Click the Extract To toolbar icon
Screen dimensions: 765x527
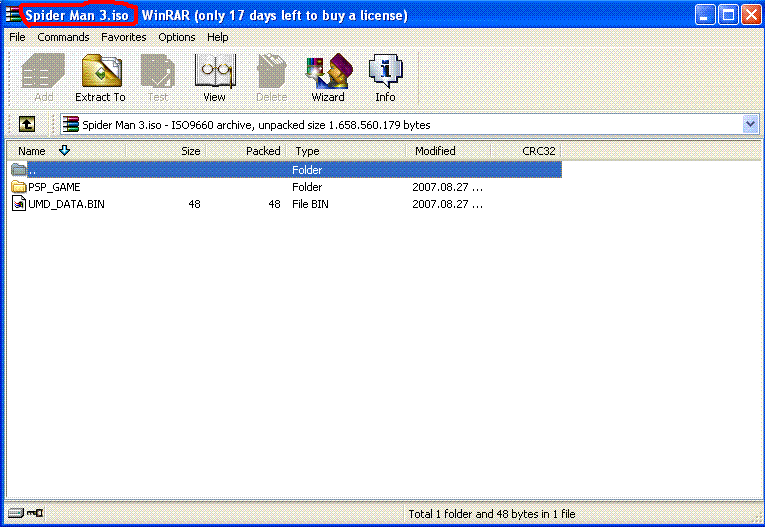tap(101, 77)
